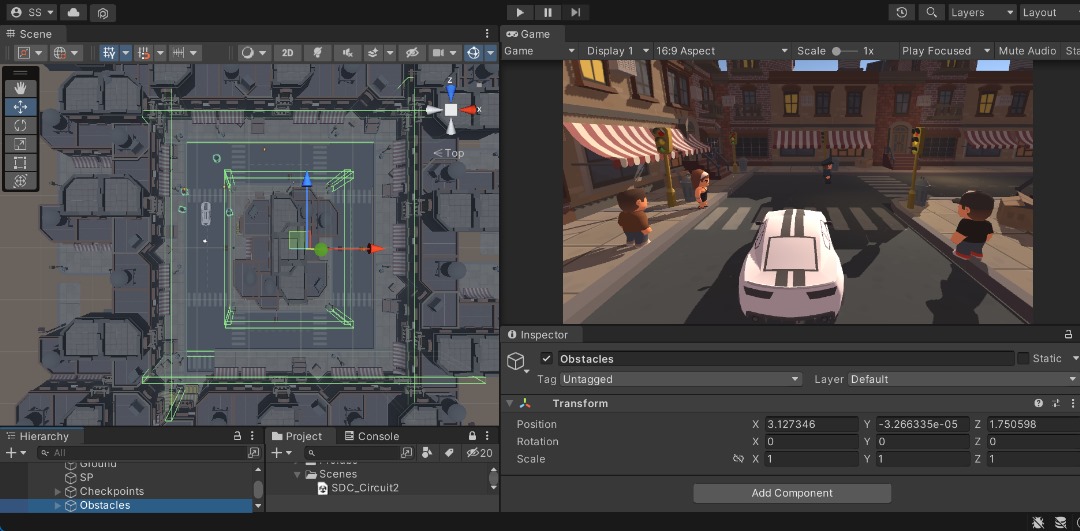Enable the Static checkbox

[x=1023, y=358]
